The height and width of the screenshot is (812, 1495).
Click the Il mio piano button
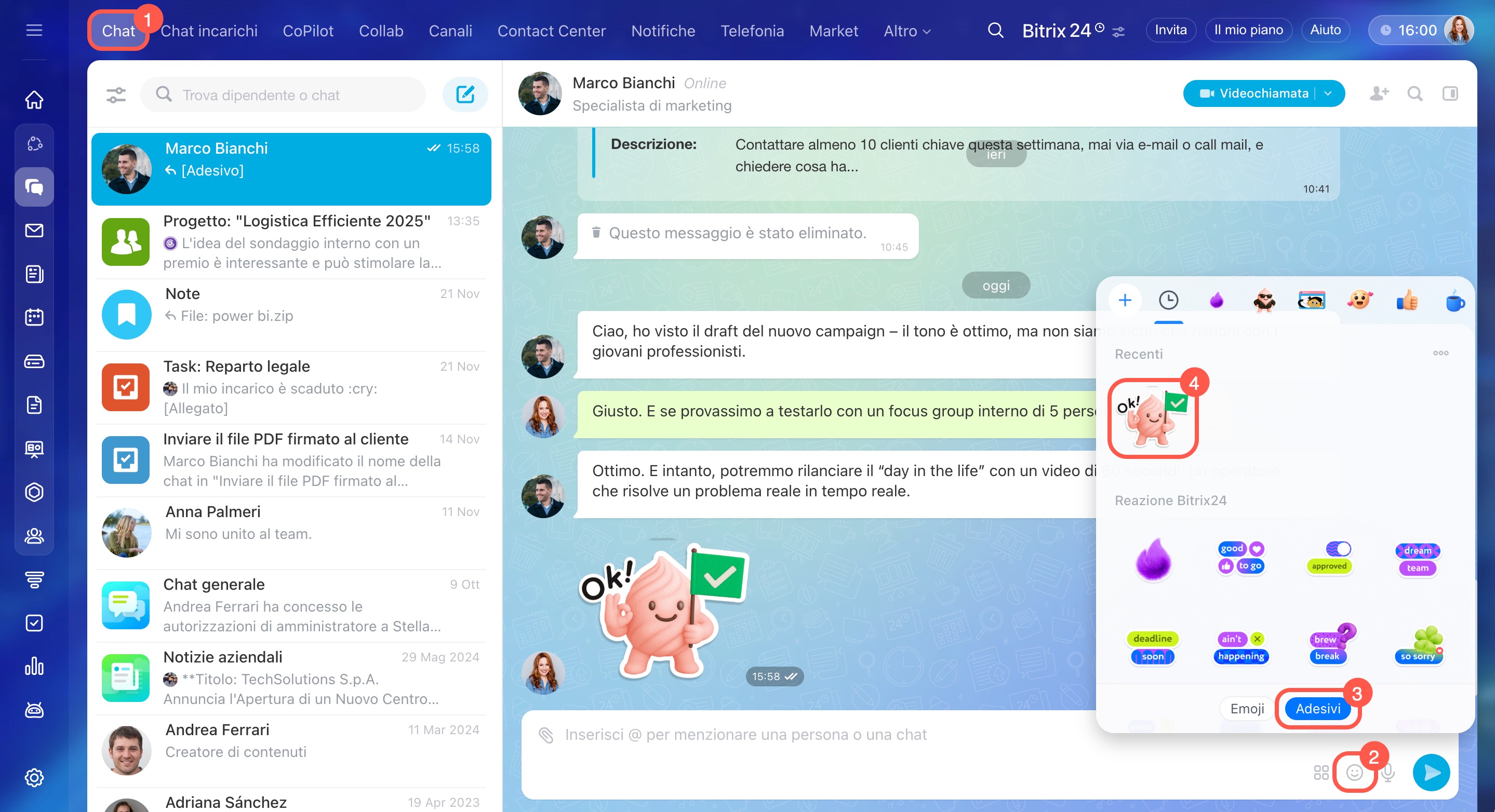pos(1248,30)
